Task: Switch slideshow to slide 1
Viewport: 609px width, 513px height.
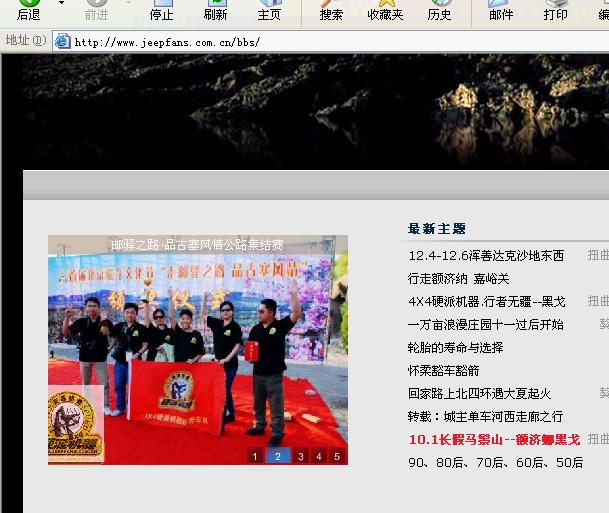Action: (x=255, y=456)
